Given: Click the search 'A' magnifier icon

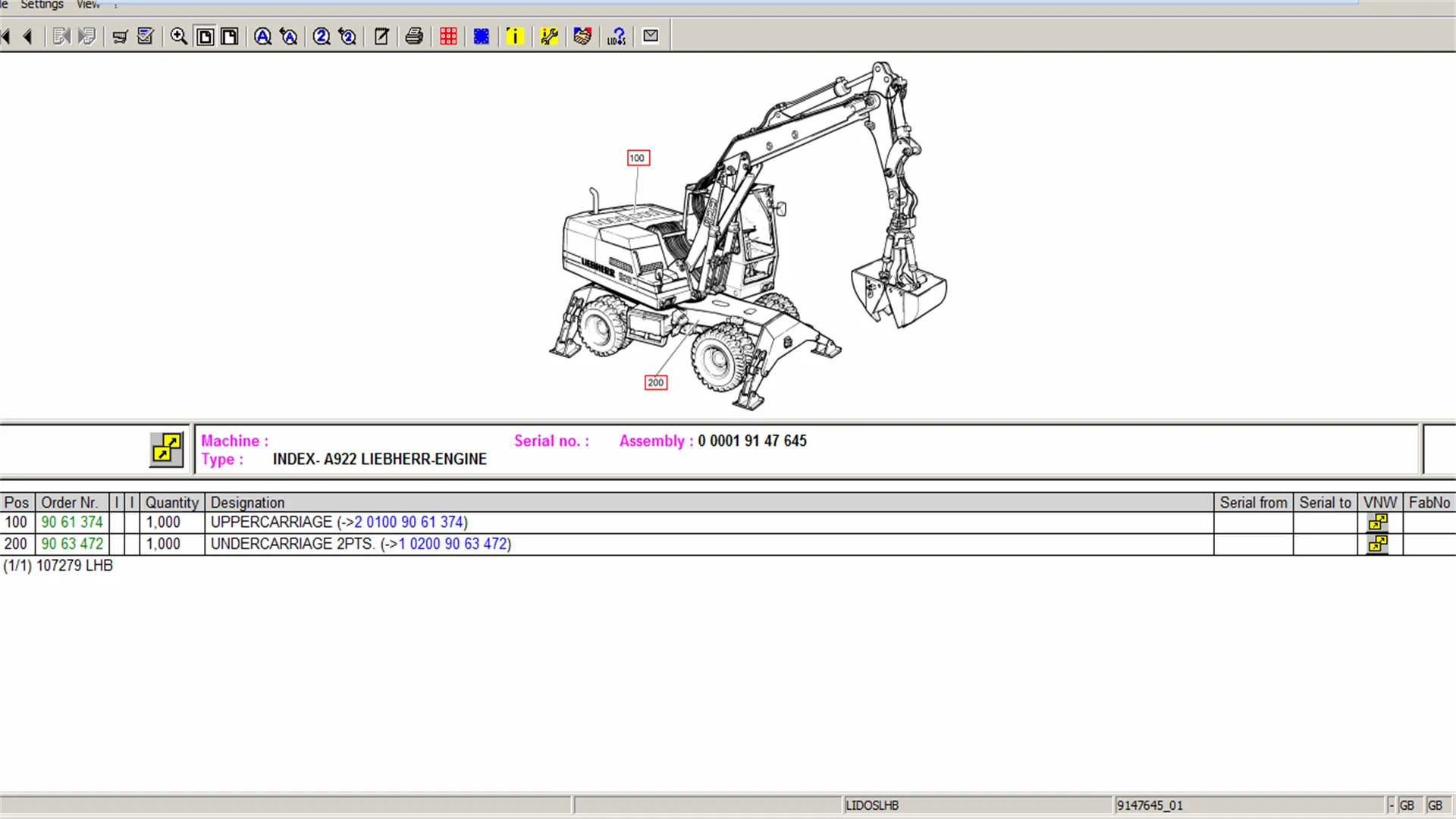Looking at the screenshot, I should click(262, 36).
